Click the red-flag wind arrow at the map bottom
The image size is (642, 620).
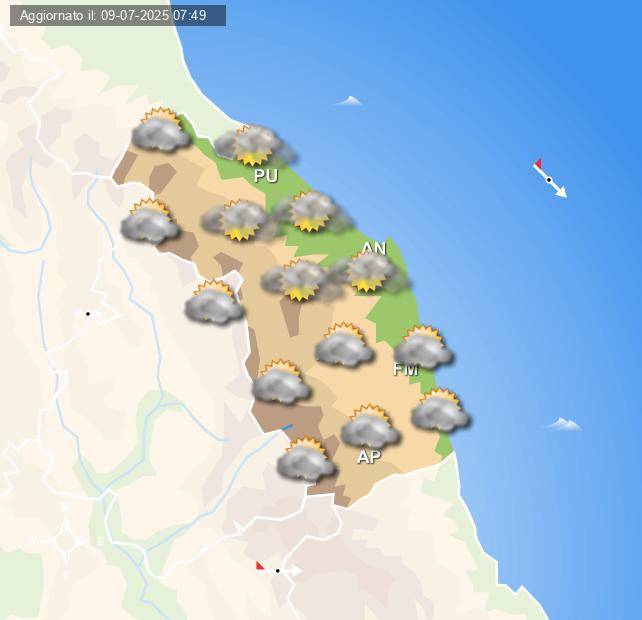click(278, 569)
